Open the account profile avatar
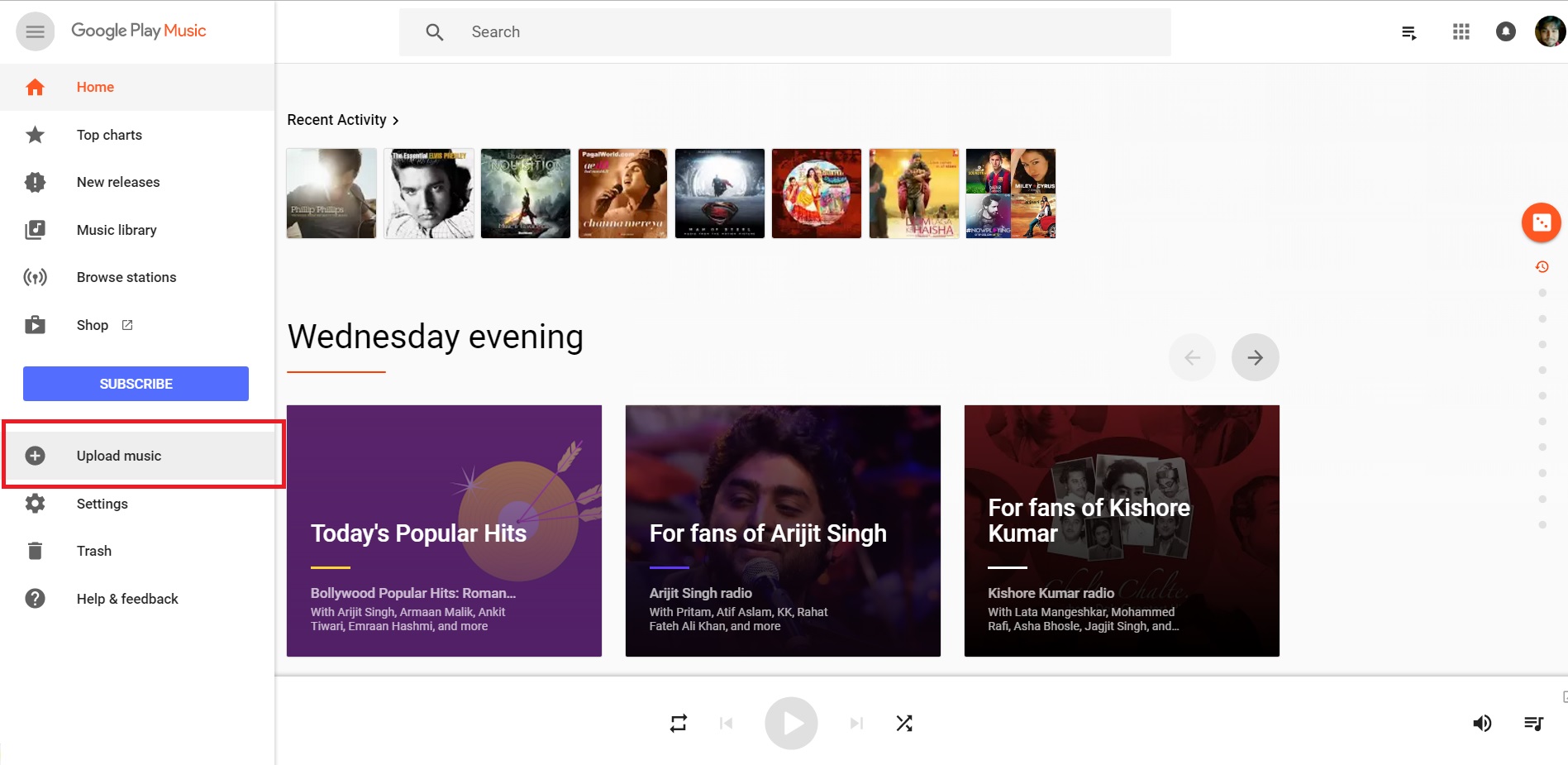The image size is (1568, 765). click(x=1550, y=31)
